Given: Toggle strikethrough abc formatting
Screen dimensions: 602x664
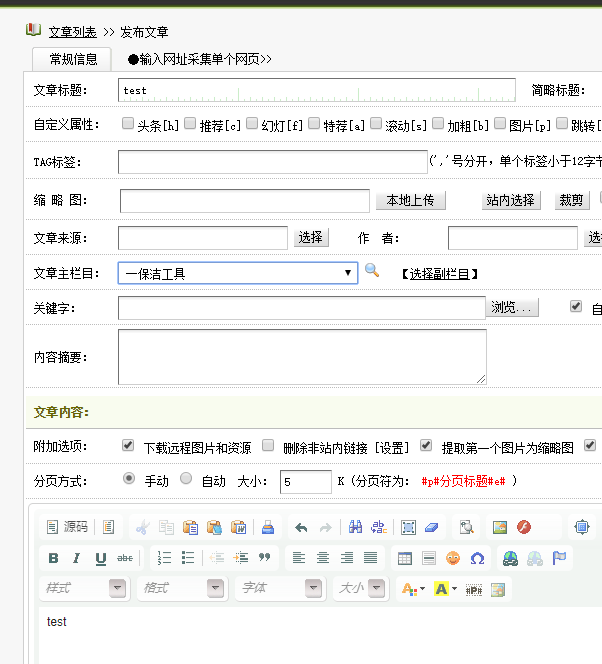Looking at the screenshot, I should (125, 558).
